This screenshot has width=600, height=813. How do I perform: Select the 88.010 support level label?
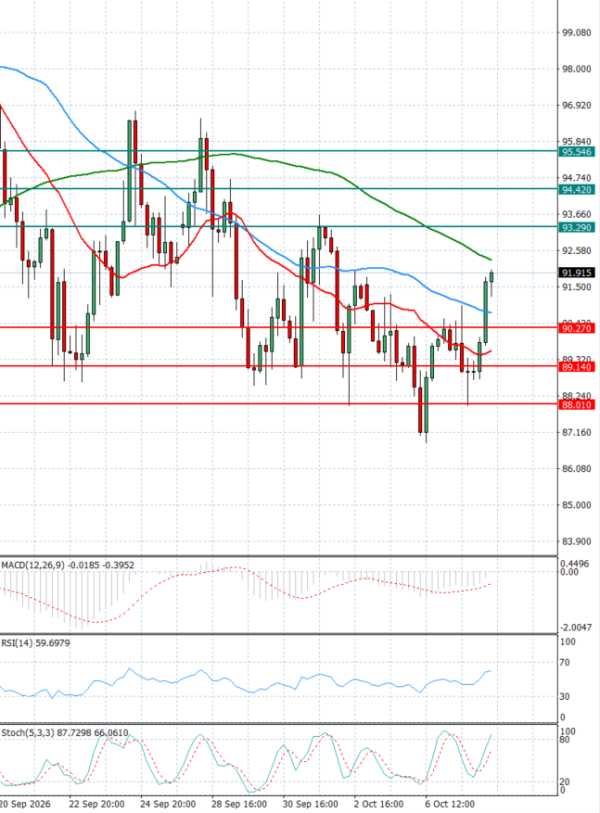pos(576,405)
